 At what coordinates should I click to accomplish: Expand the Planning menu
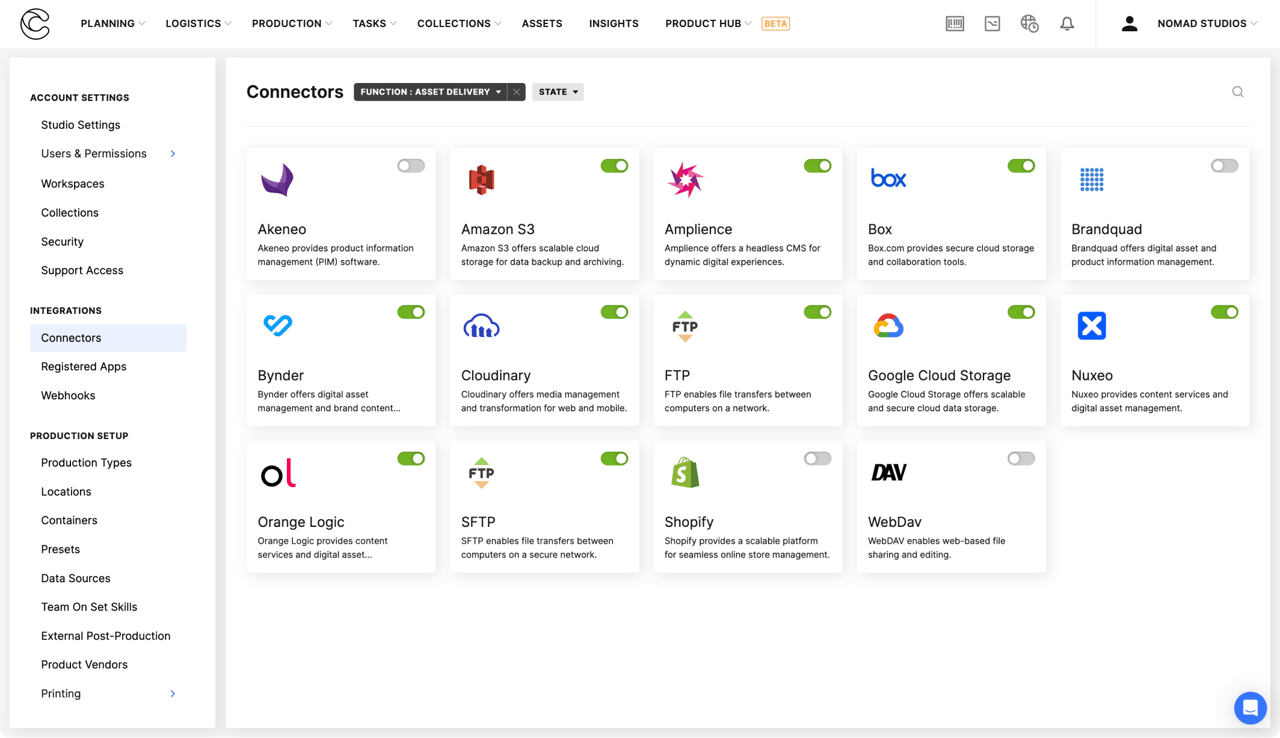113,24
